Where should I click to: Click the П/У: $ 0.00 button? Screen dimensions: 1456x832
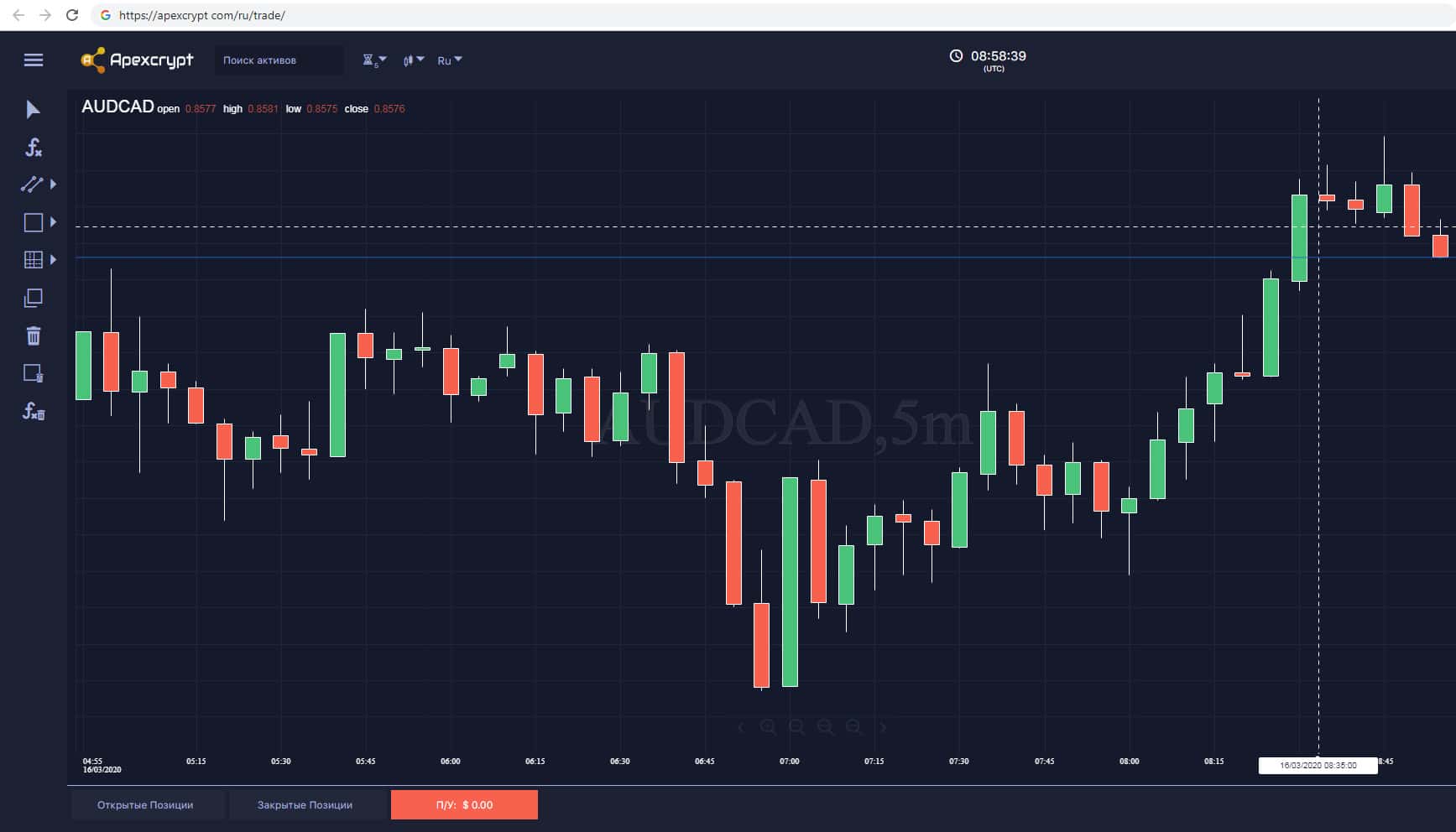pyautogui.click(x=464, y=805)
